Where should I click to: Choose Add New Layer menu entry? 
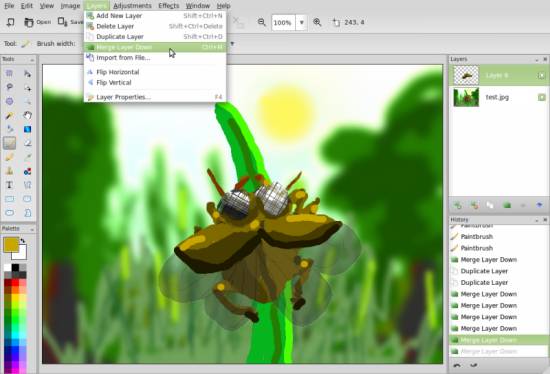point(155,16)
